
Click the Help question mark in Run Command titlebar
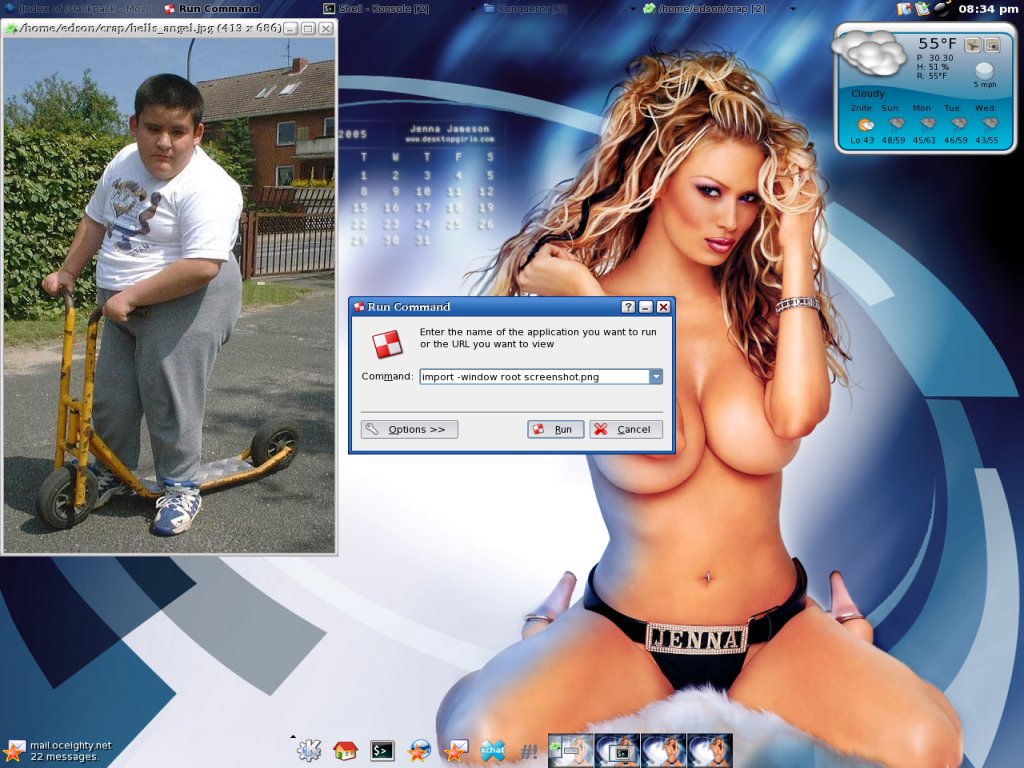(x=628, y=306)
